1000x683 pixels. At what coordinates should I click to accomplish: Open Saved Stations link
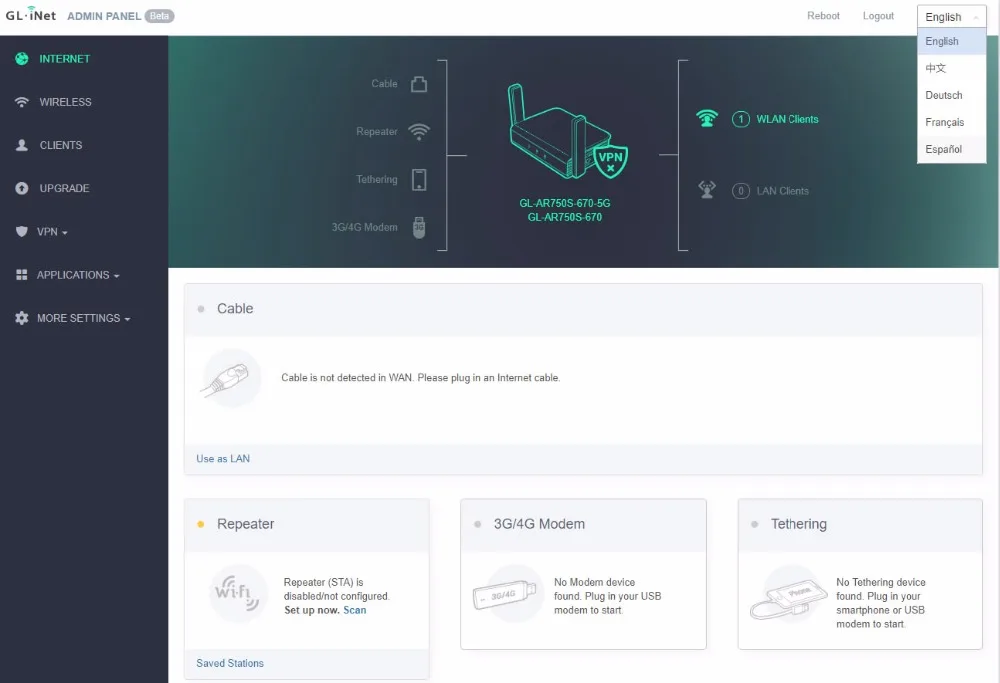point(230,663)
